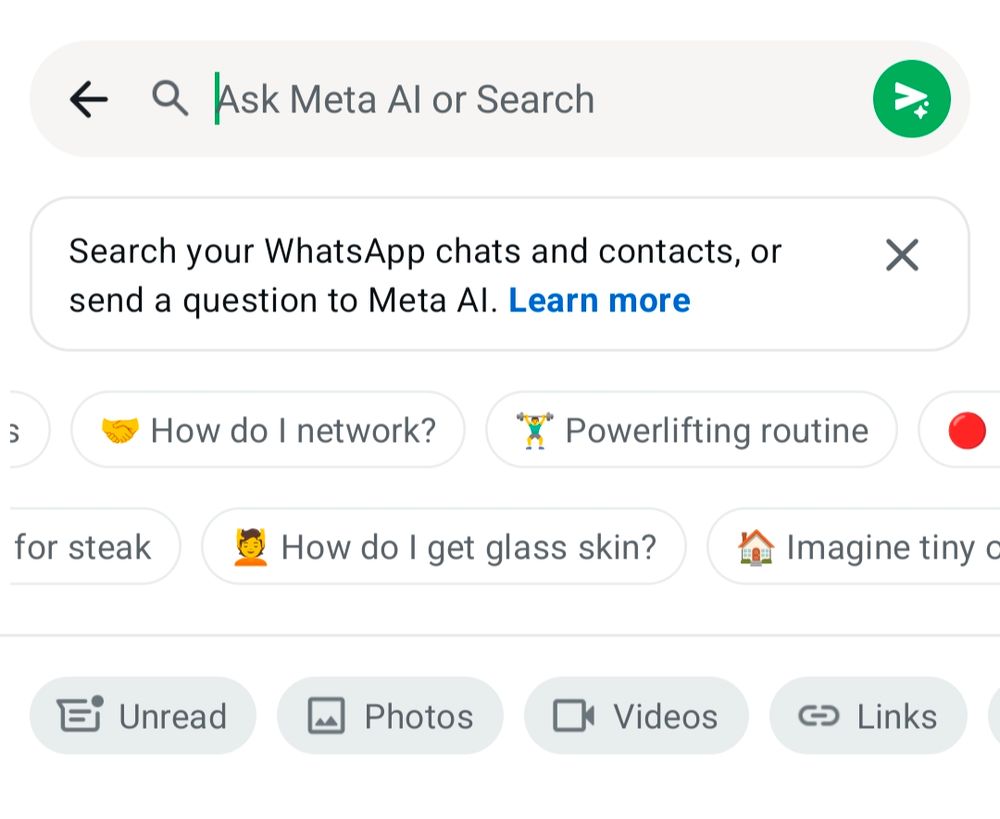Choose the How do I get glass skin prompt

click(444, 547)
